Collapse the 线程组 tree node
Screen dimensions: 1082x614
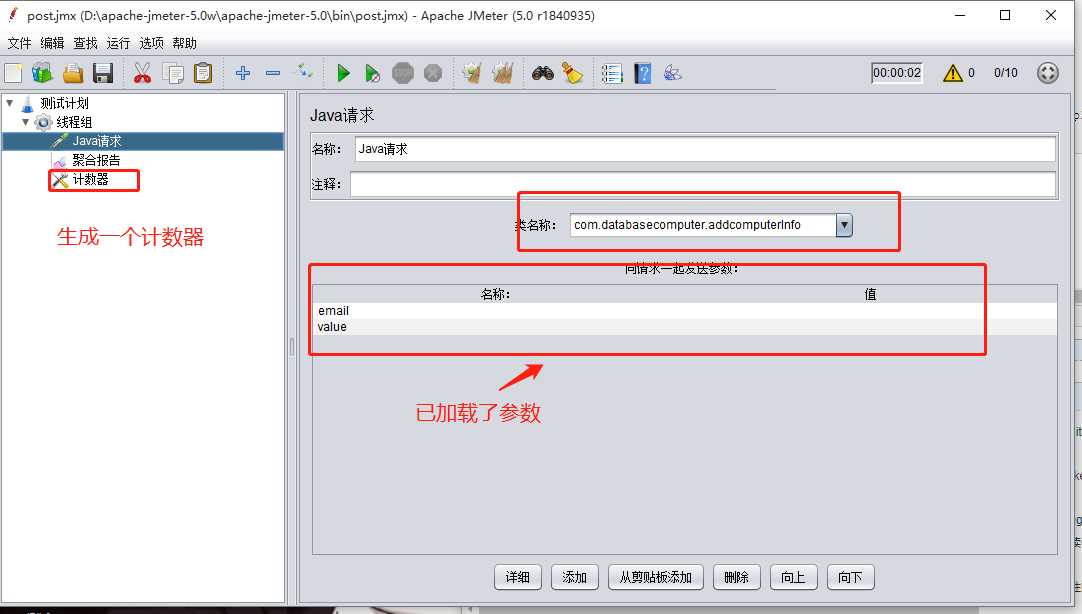[x=26, y=122]
